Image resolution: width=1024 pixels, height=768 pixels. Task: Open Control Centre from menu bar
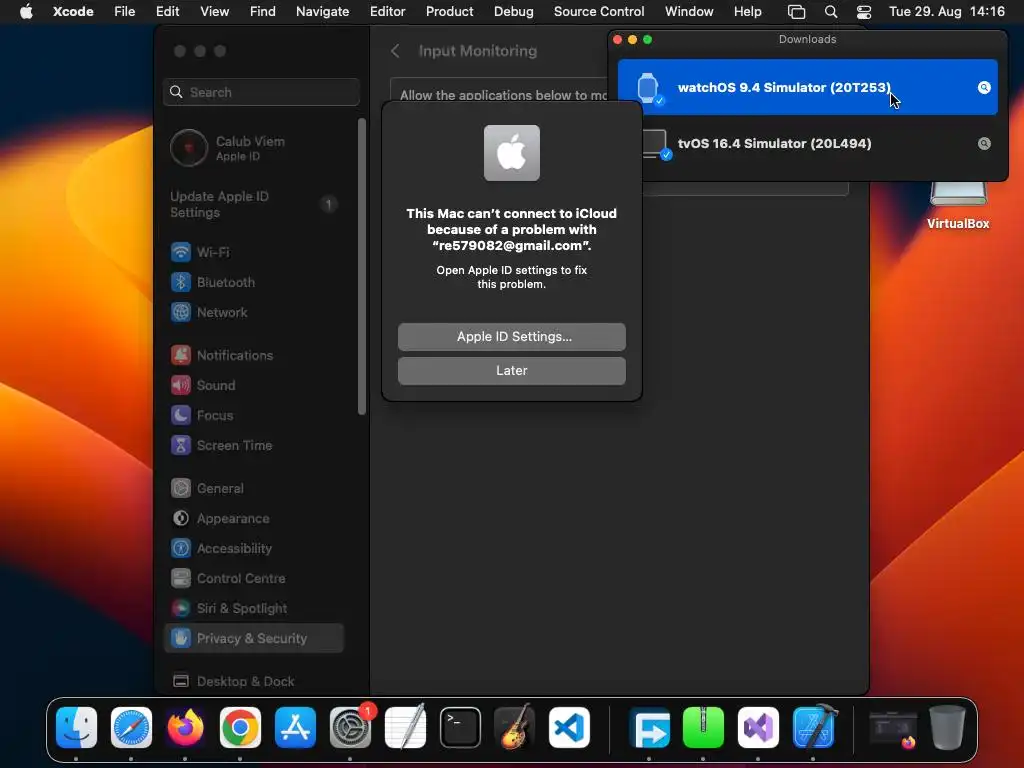pyautogui.click(x=864, y=12)
